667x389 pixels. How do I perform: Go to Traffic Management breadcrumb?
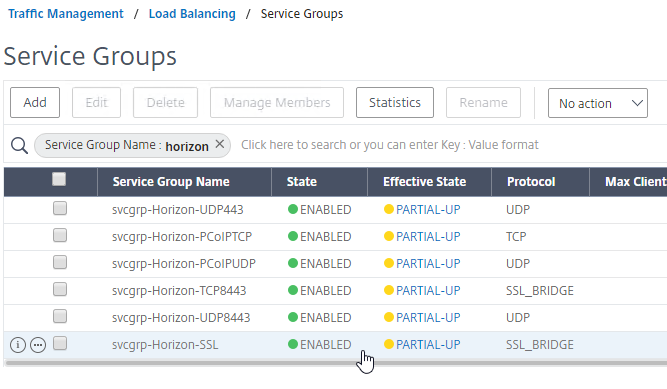[66, 14]
